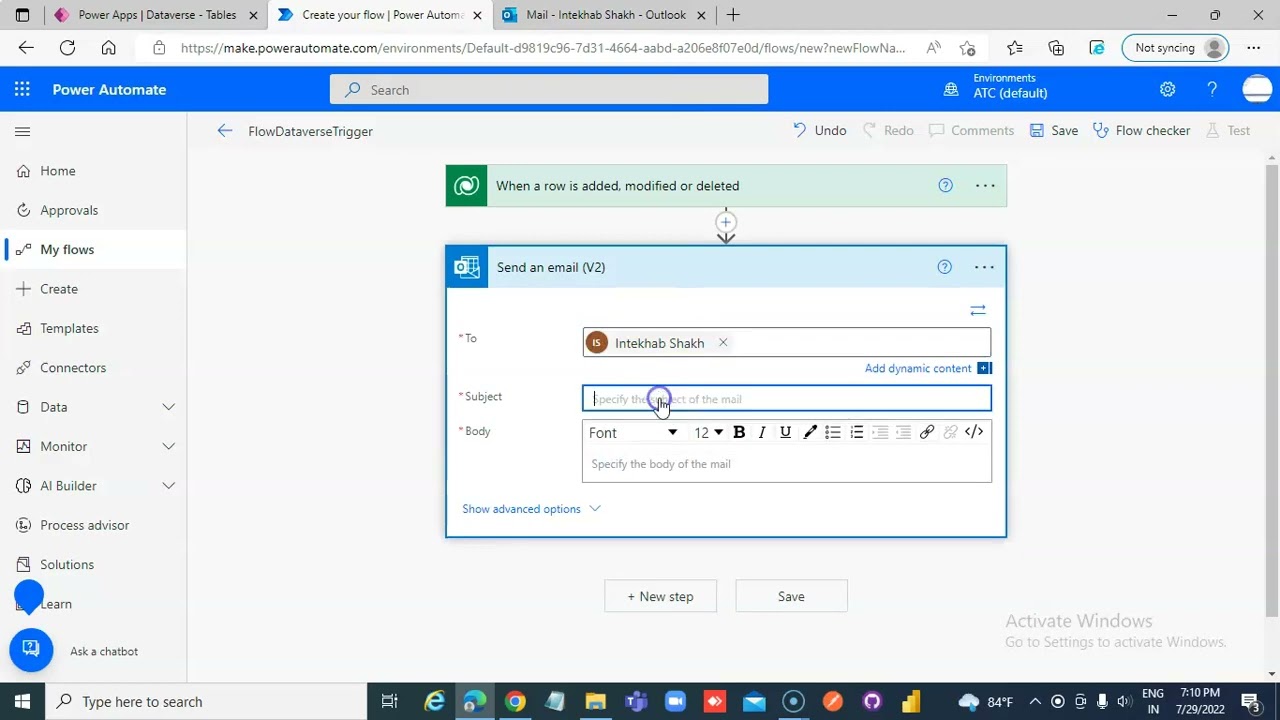Screen dimensions: 1280x720
Task: Toggle italic in body editor
Action: [762, 432]
